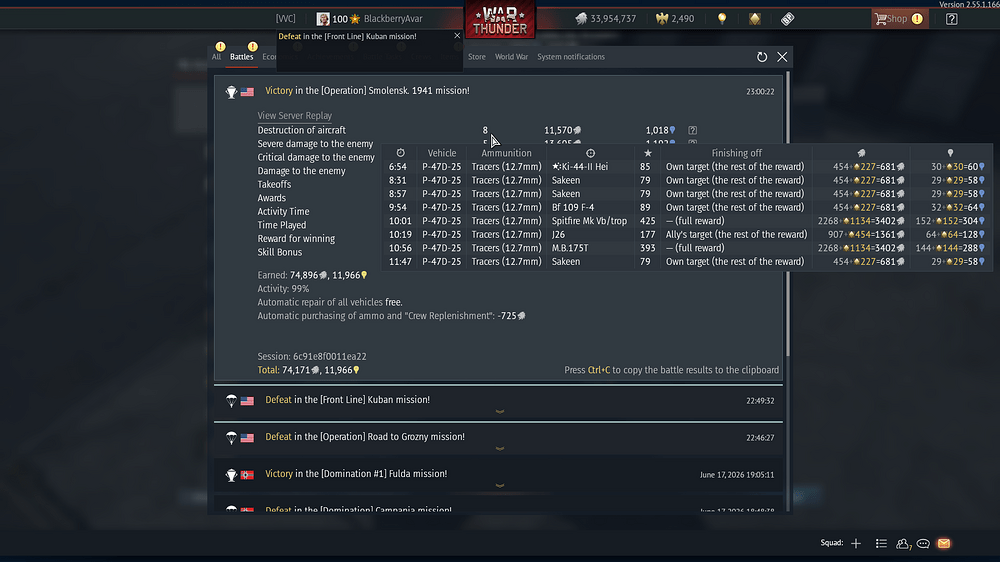Click the crosshair target column header icon
Screen dimensions: 1000x562
pos(591,153)
